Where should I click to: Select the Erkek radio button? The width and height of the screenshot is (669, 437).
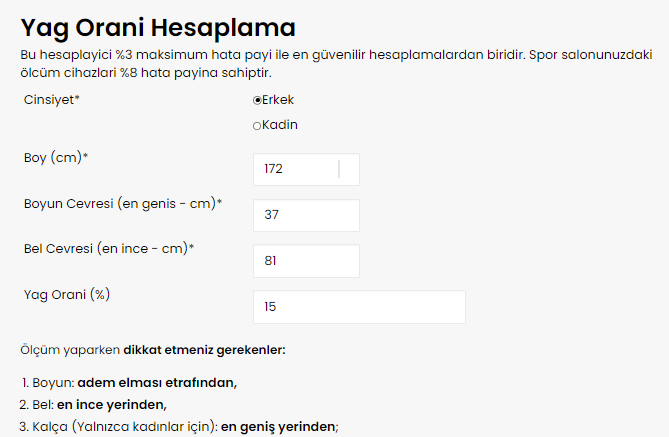click(257, 100)
